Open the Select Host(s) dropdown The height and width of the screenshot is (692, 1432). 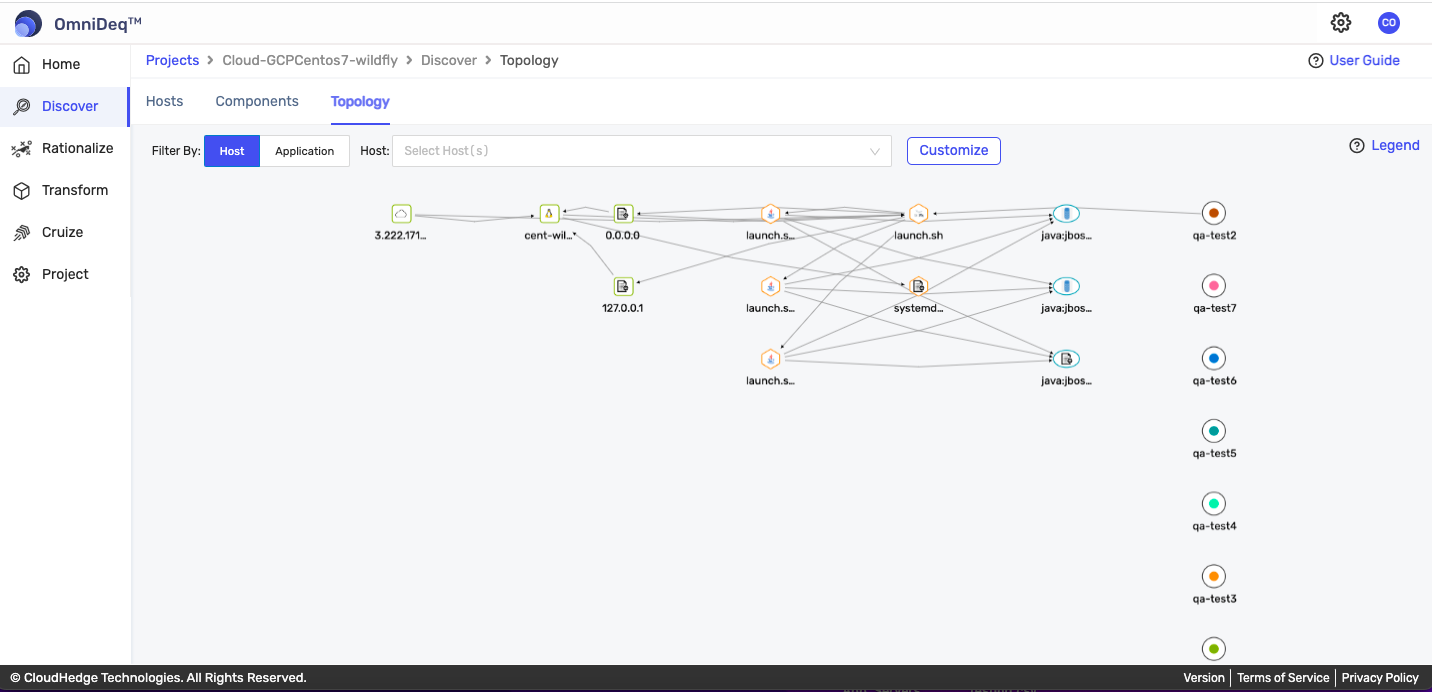642,151
